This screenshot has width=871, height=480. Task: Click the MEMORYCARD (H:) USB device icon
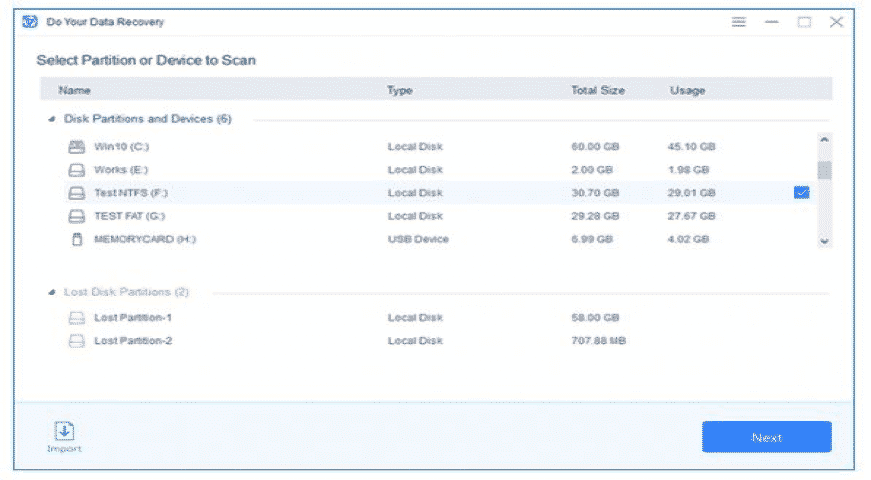point(77,239)
